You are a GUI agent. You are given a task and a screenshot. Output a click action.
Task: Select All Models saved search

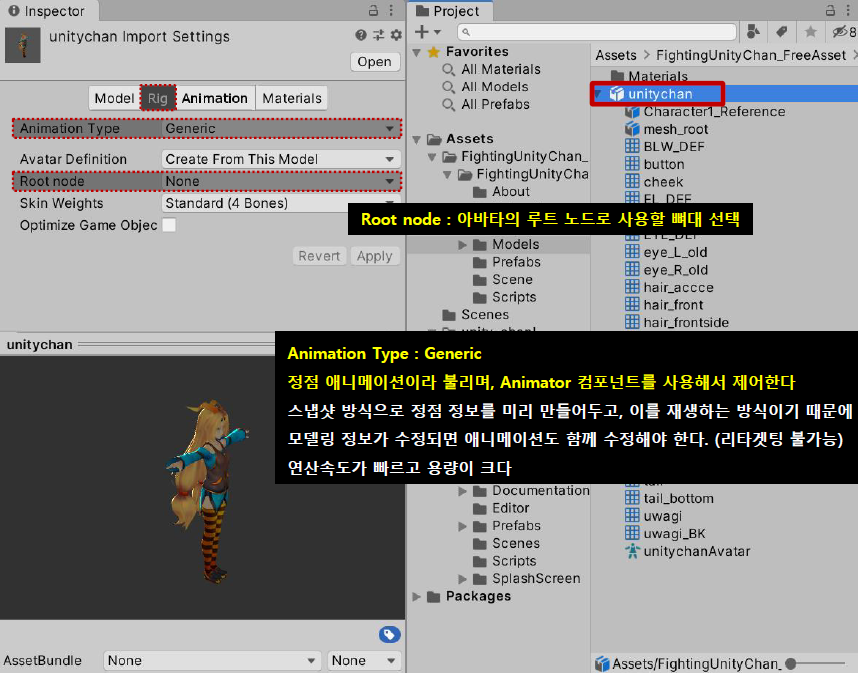(495, 87)
